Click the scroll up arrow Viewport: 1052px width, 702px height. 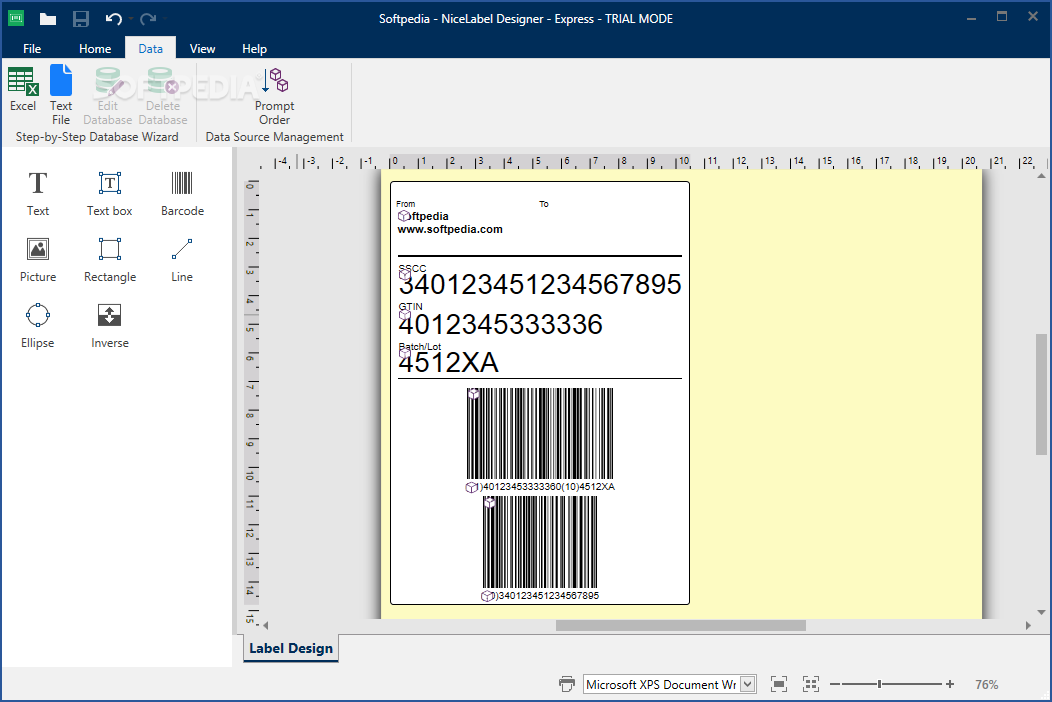tap(1041, 176)
